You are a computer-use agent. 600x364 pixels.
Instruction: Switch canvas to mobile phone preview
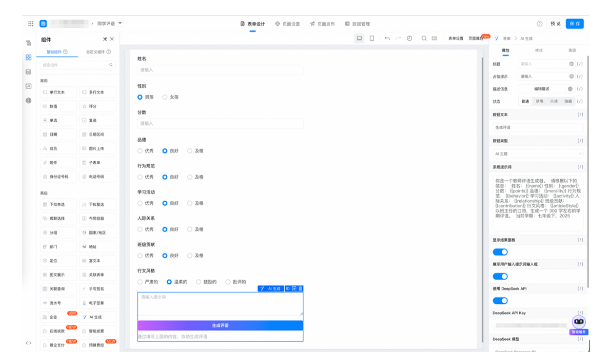pos(372,38)
